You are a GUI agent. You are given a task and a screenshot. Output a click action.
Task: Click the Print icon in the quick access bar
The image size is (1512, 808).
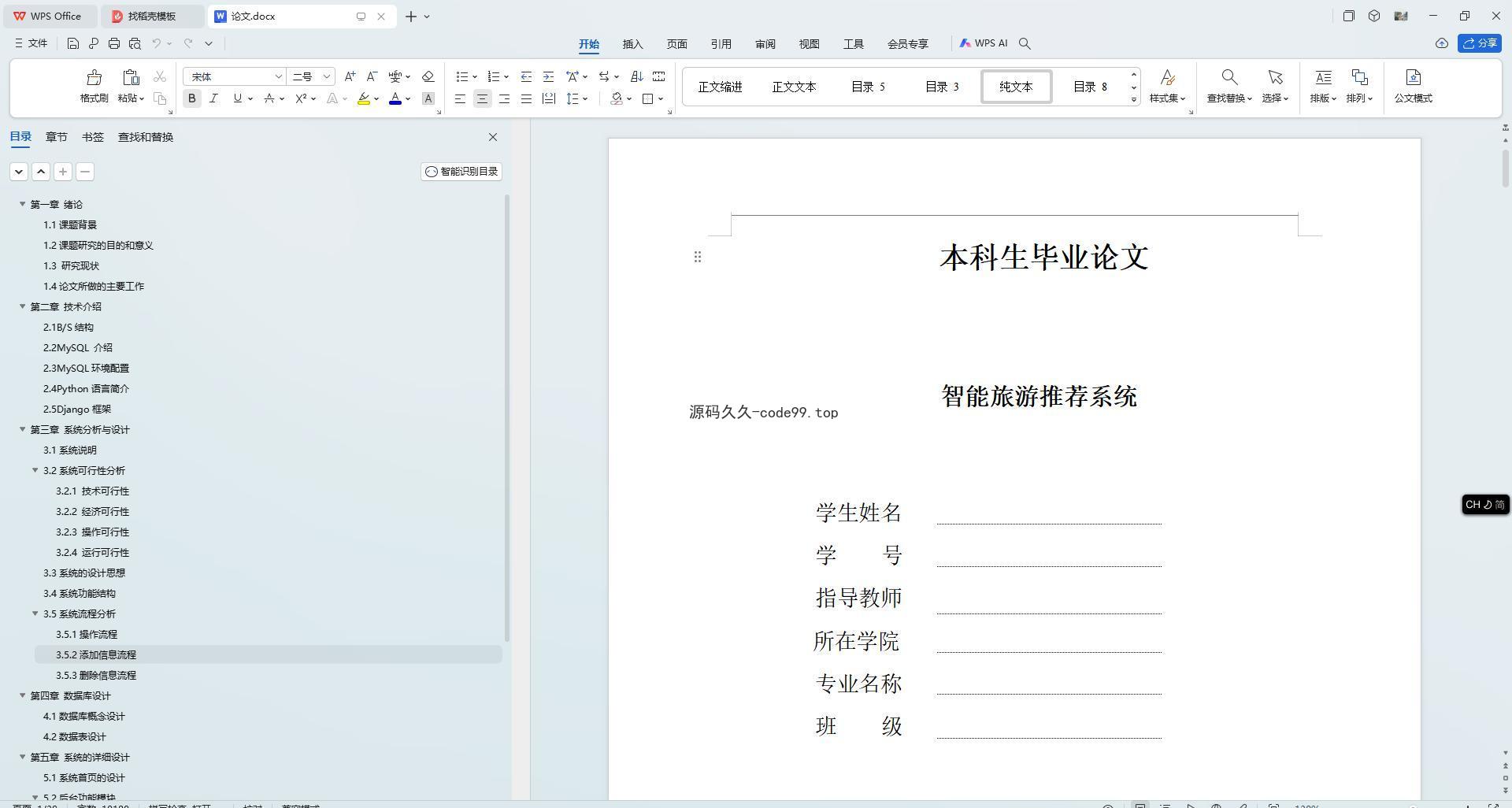pyautogui.click(x=114, y=43)
